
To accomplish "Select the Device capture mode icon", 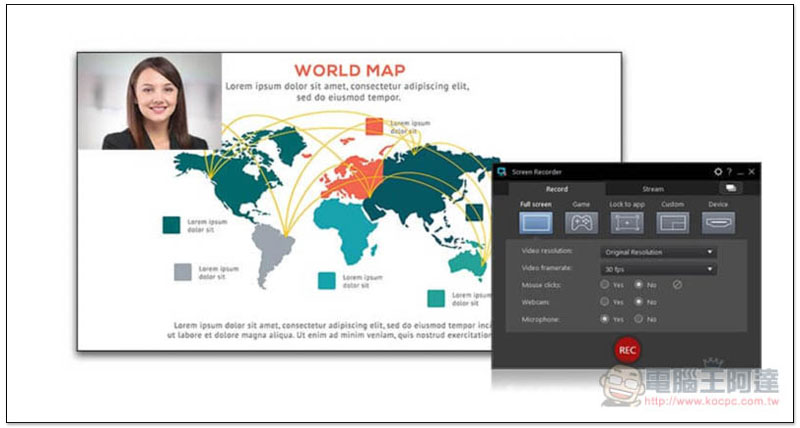I will point(718,223).
